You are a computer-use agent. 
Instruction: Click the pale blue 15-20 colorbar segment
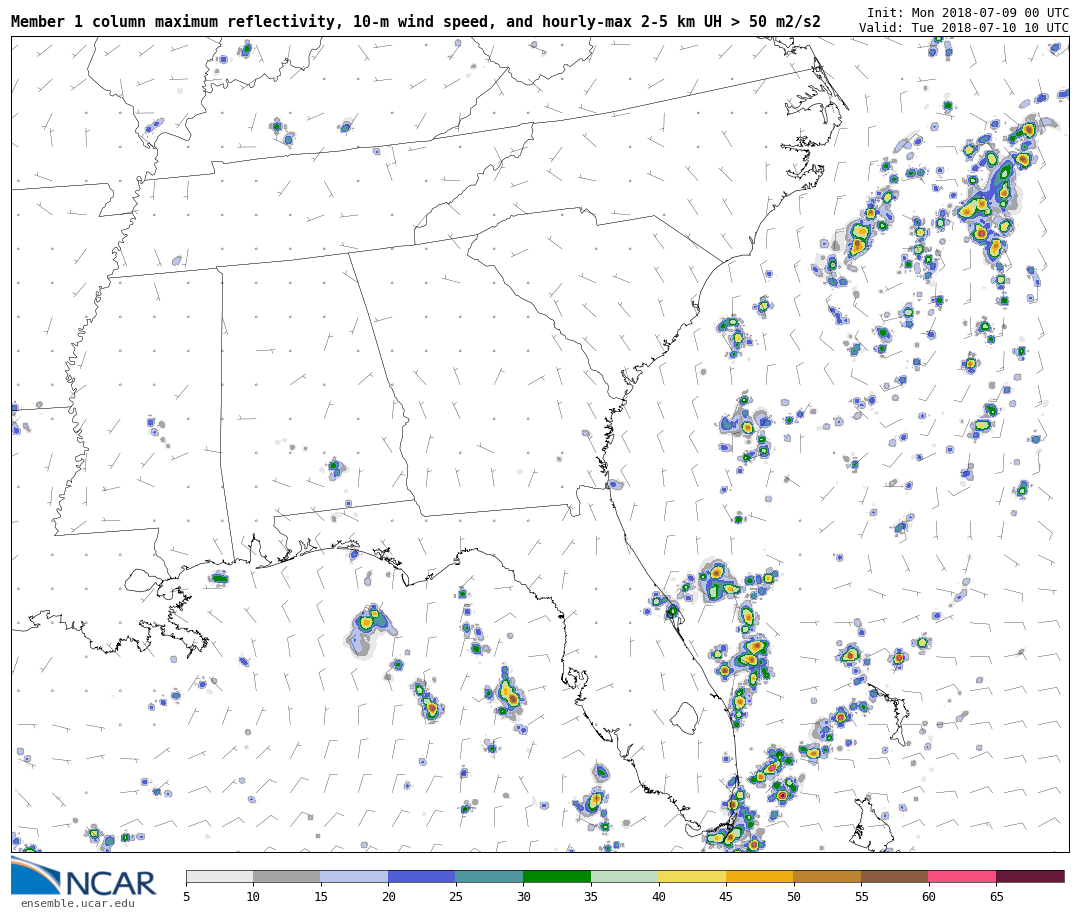[x=355, y=876]
